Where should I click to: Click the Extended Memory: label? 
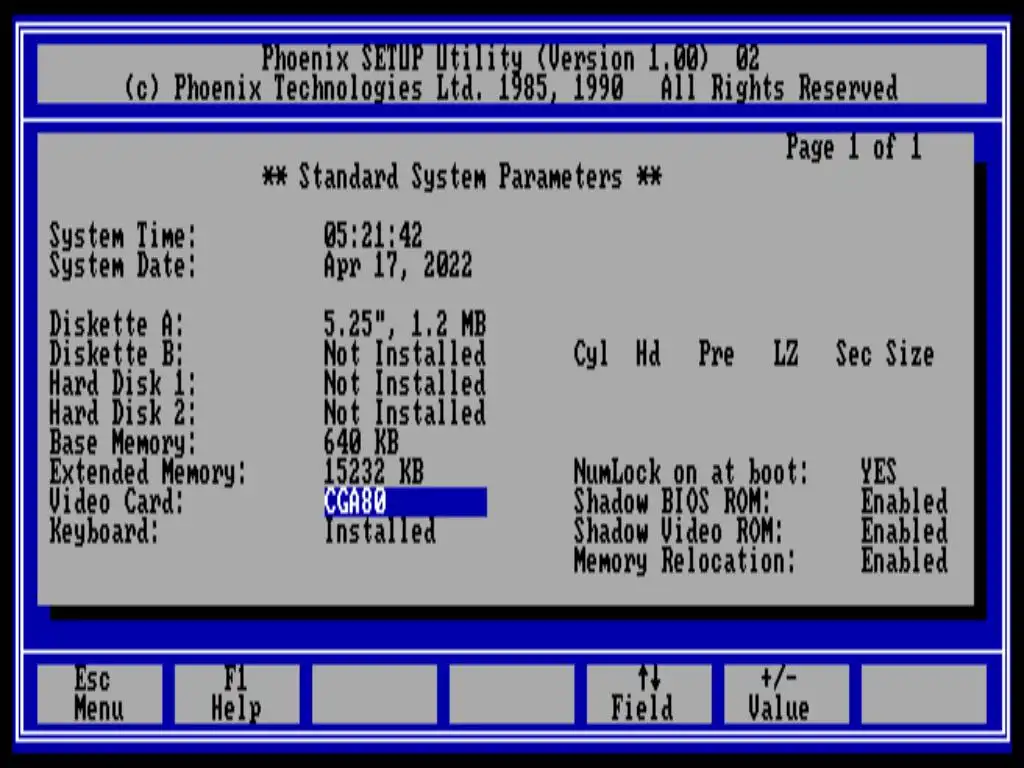point(148,472)
